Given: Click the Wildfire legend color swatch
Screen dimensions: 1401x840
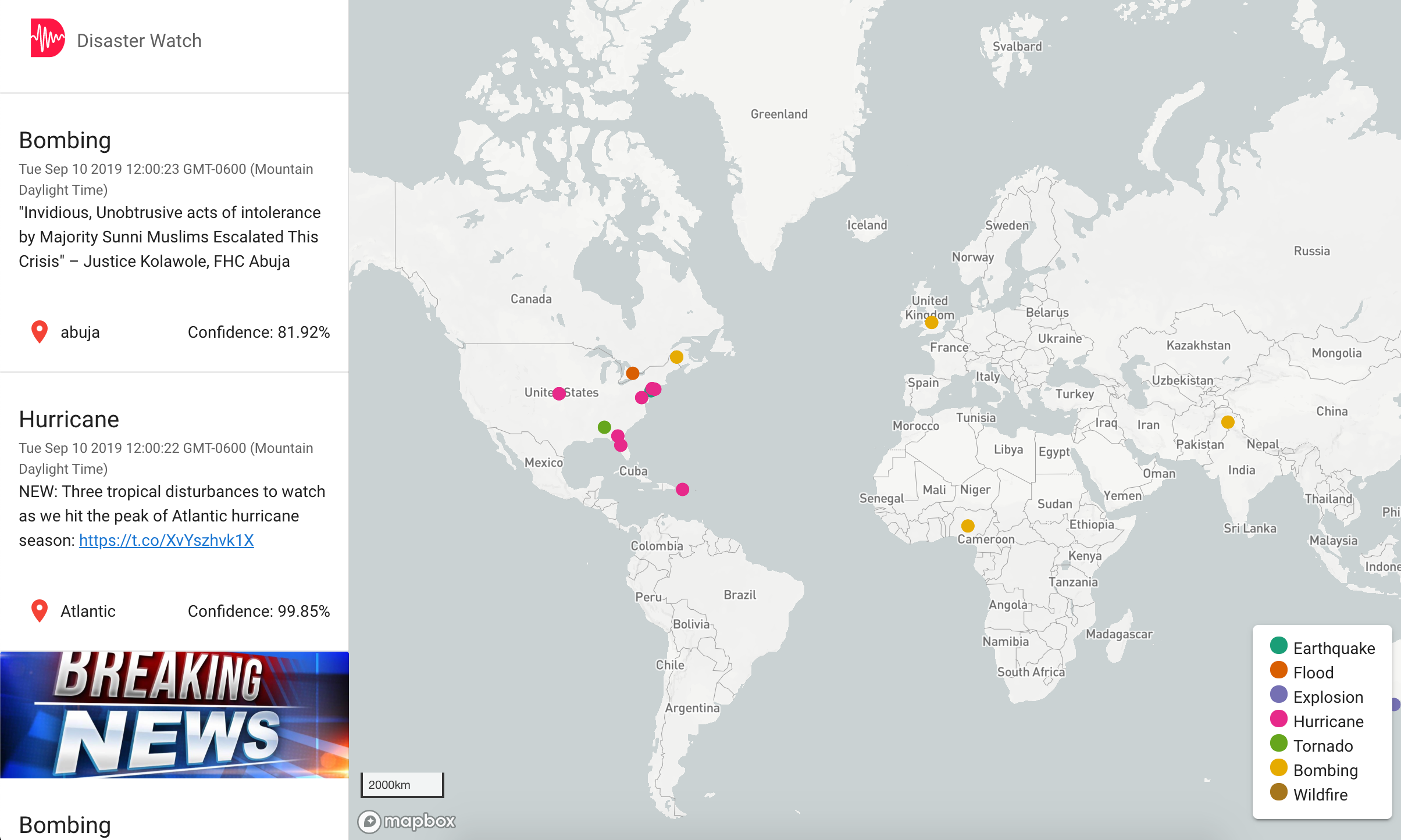Looking at the screenshot, I should coord(1278,792).
